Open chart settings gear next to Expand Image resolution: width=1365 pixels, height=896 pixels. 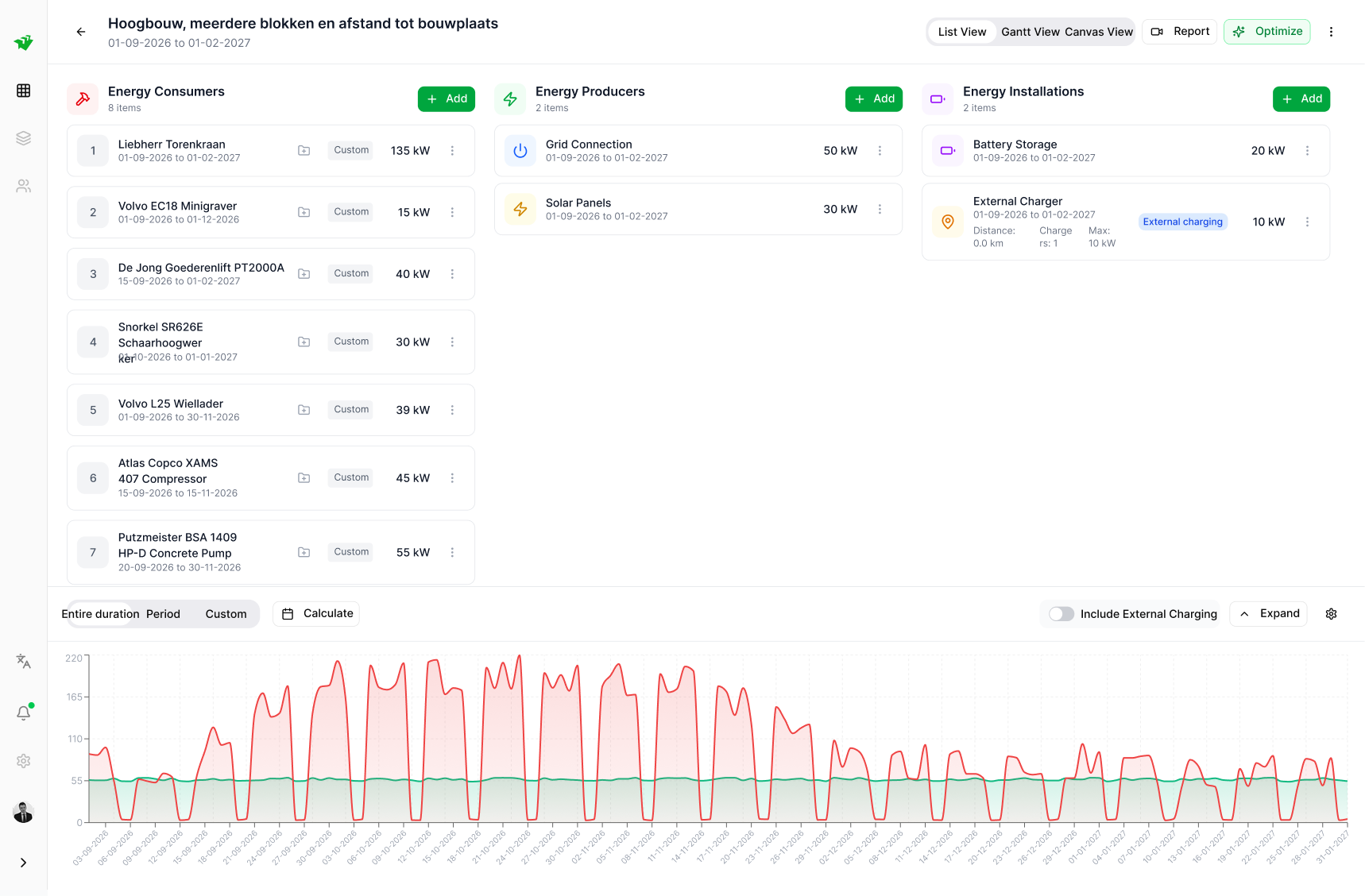pos(1331,614)
